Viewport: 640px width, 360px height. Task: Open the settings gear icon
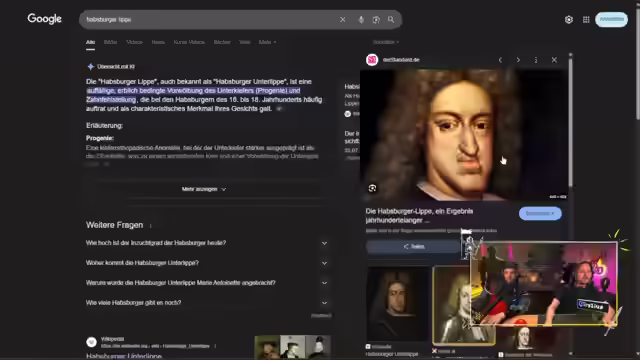tap(569, 20)
